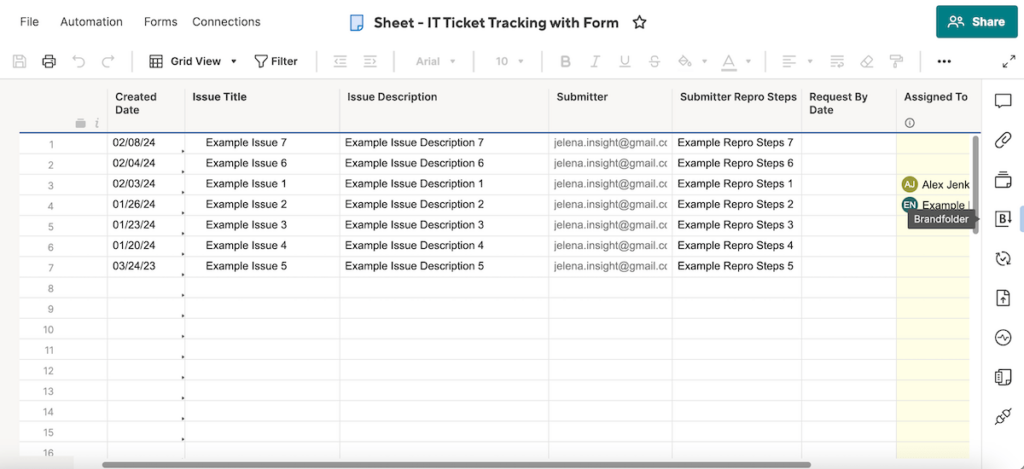Open the Forms menu
1024x469 pixels.
pos(160,22)
